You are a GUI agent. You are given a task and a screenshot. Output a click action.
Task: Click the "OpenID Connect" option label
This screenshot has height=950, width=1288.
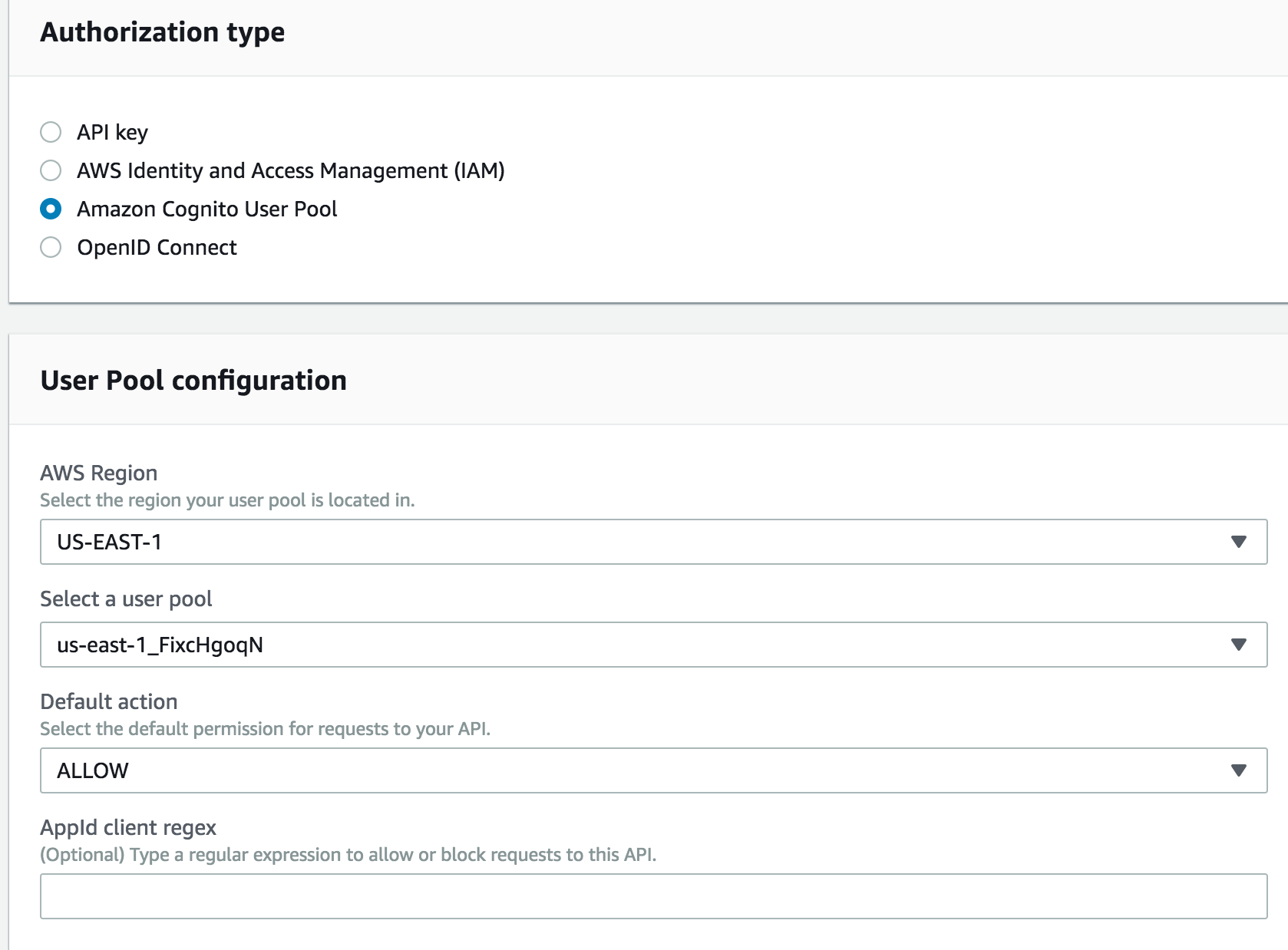(157, 248)
